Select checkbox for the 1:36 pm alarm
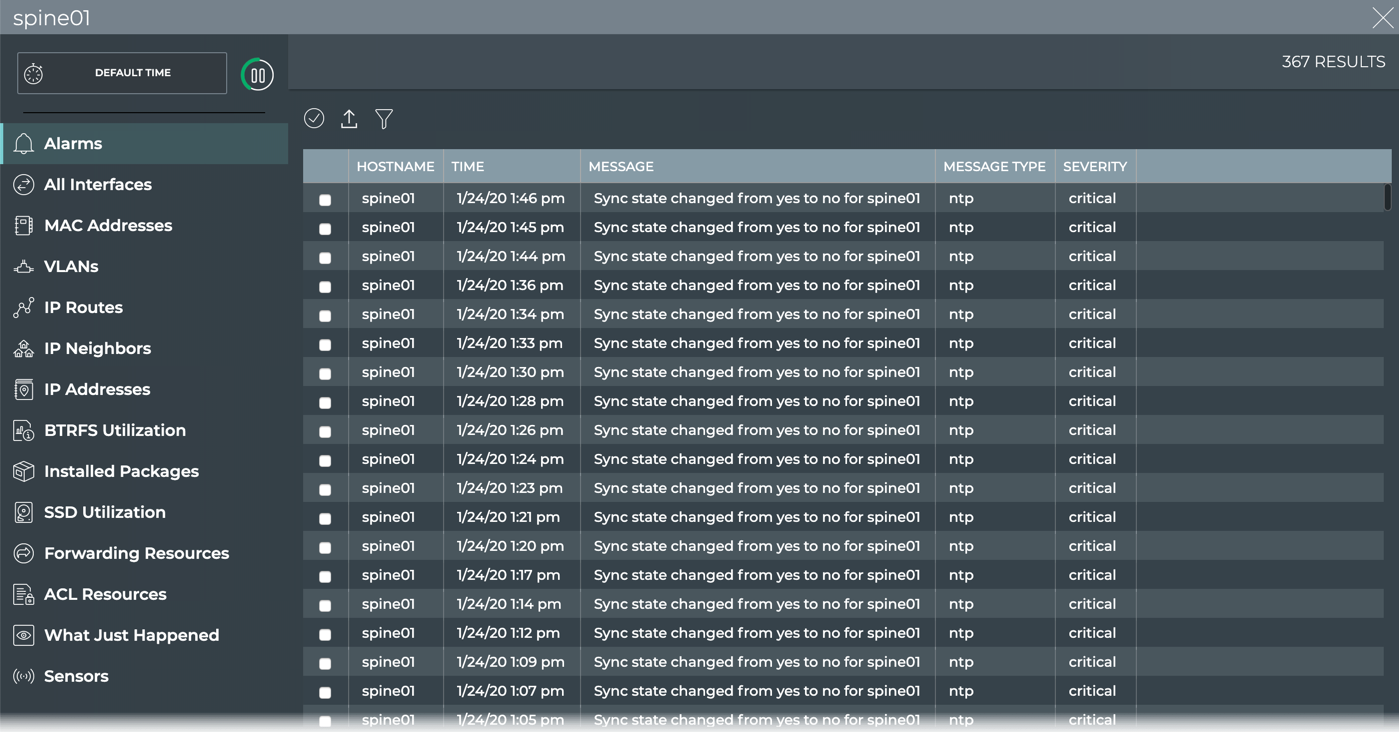The image size is (1399, 732). 325,287
